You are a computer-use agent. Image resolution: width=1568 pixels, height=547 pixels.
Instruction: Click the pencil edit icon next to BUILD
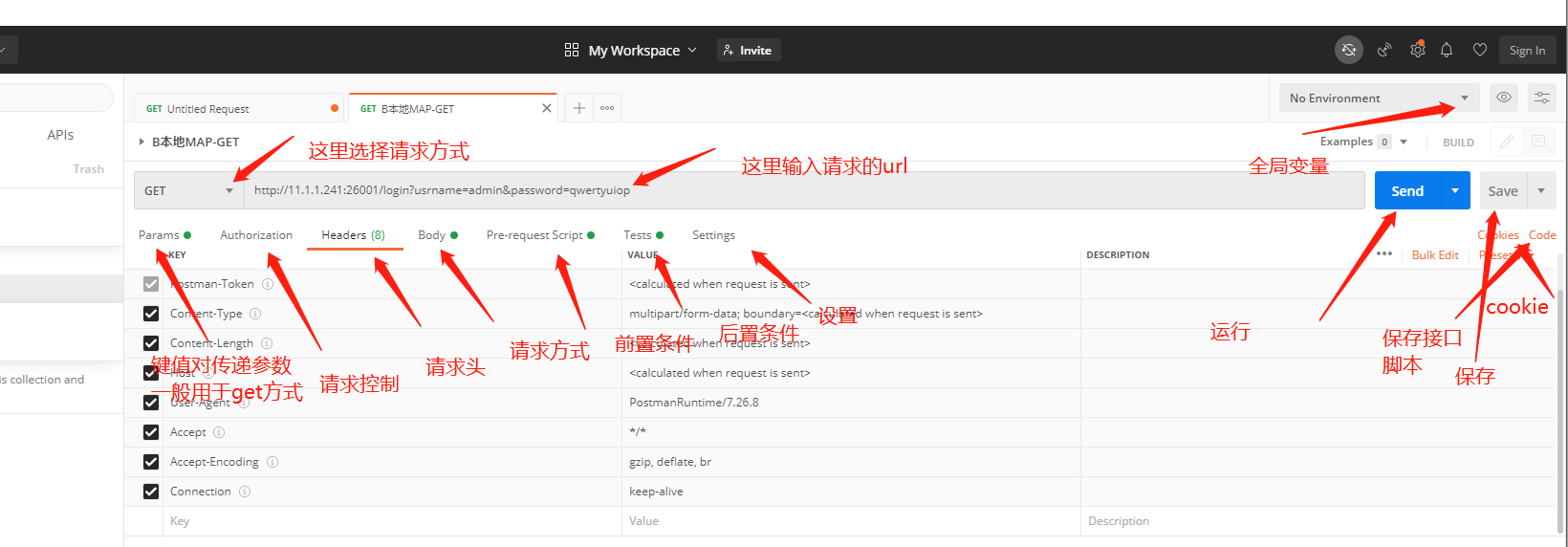click(1507, 142)
